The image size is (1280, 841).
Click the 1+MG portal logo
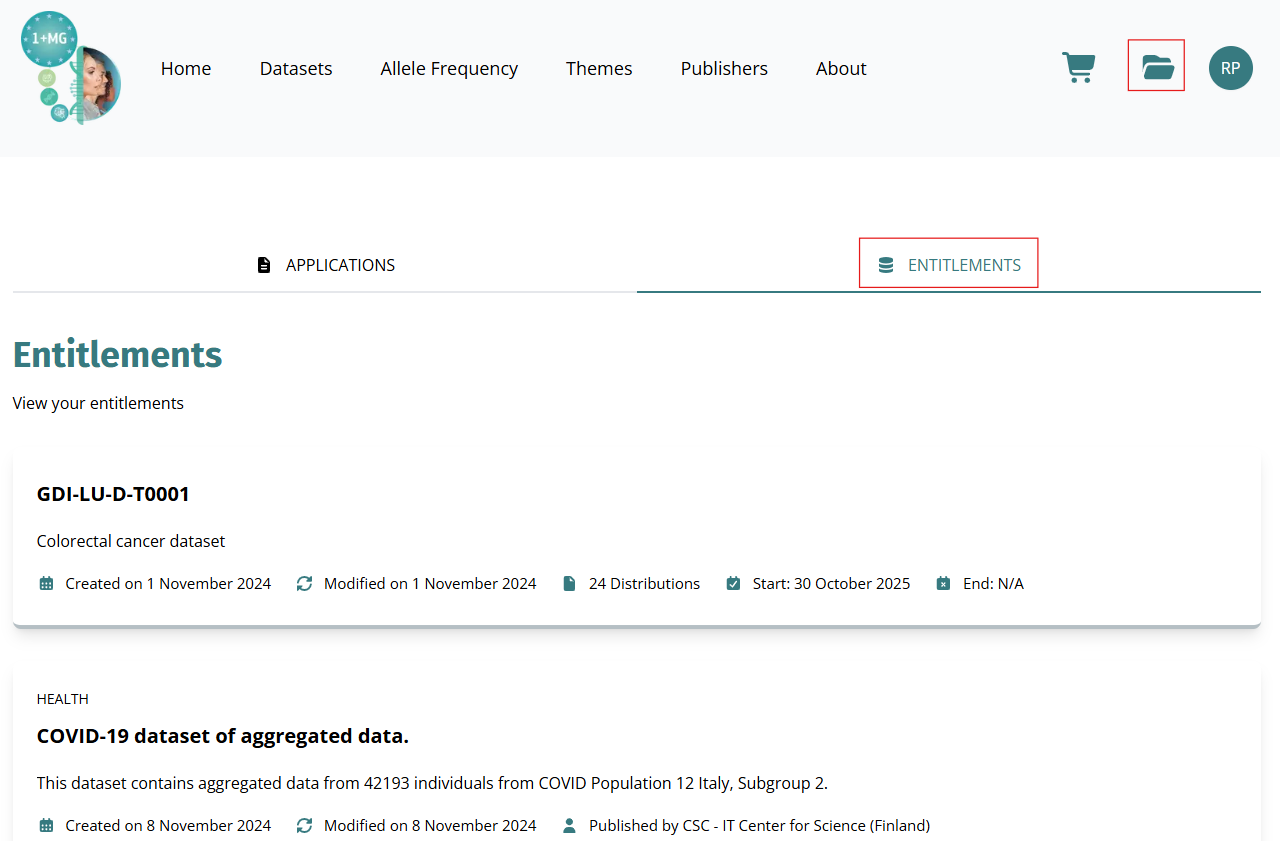pos(71,67)
